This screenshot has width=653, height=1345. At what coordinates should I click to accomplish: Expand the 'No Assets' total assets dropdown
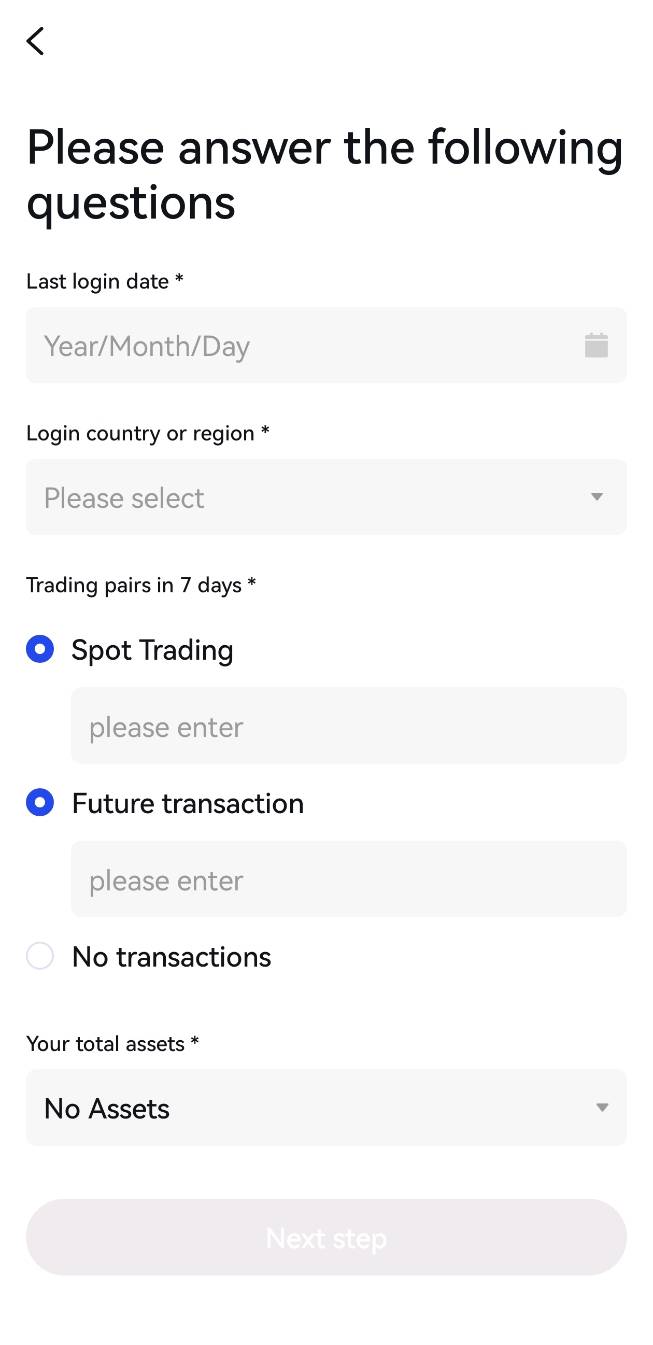(326, 1108)
